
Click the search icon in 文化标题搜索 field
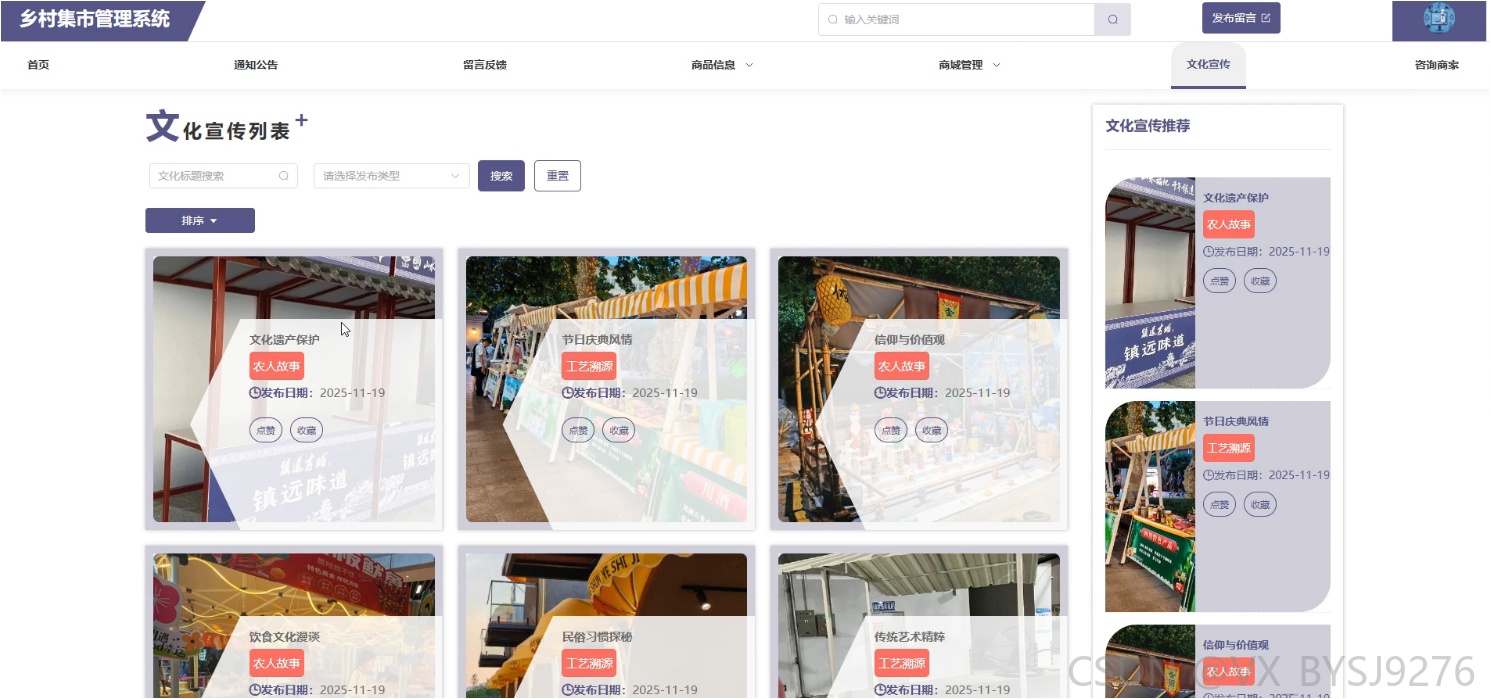pos(284,176)
